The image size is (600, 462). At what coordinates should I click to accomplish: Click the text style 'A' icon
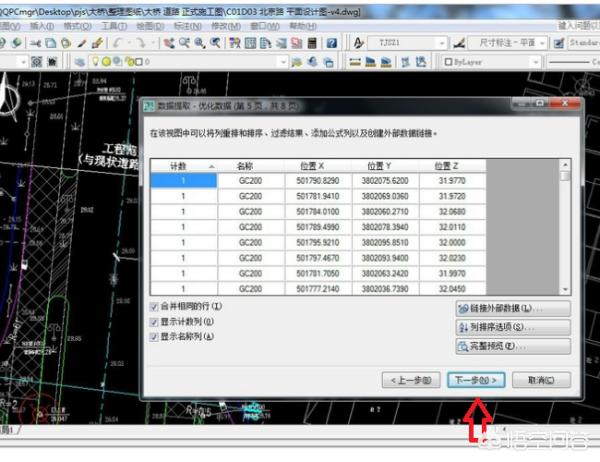[x=358, y=44]
